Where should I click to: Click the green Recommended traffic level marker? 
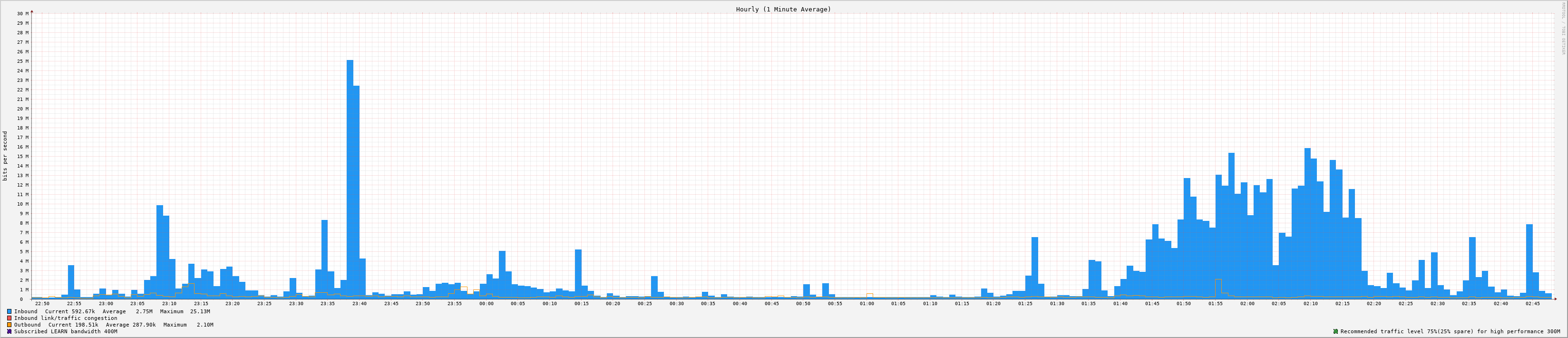click(1335, 331)
